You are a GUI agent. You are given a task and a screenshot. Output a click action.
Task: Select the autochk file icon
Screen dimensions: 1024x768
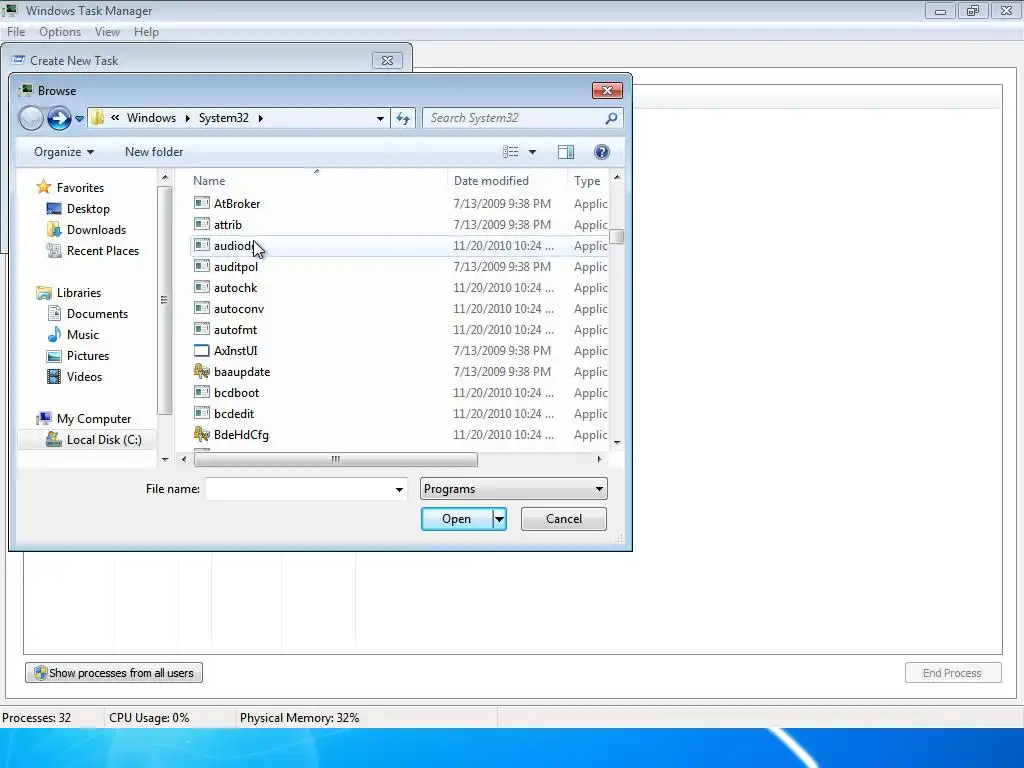202,288
